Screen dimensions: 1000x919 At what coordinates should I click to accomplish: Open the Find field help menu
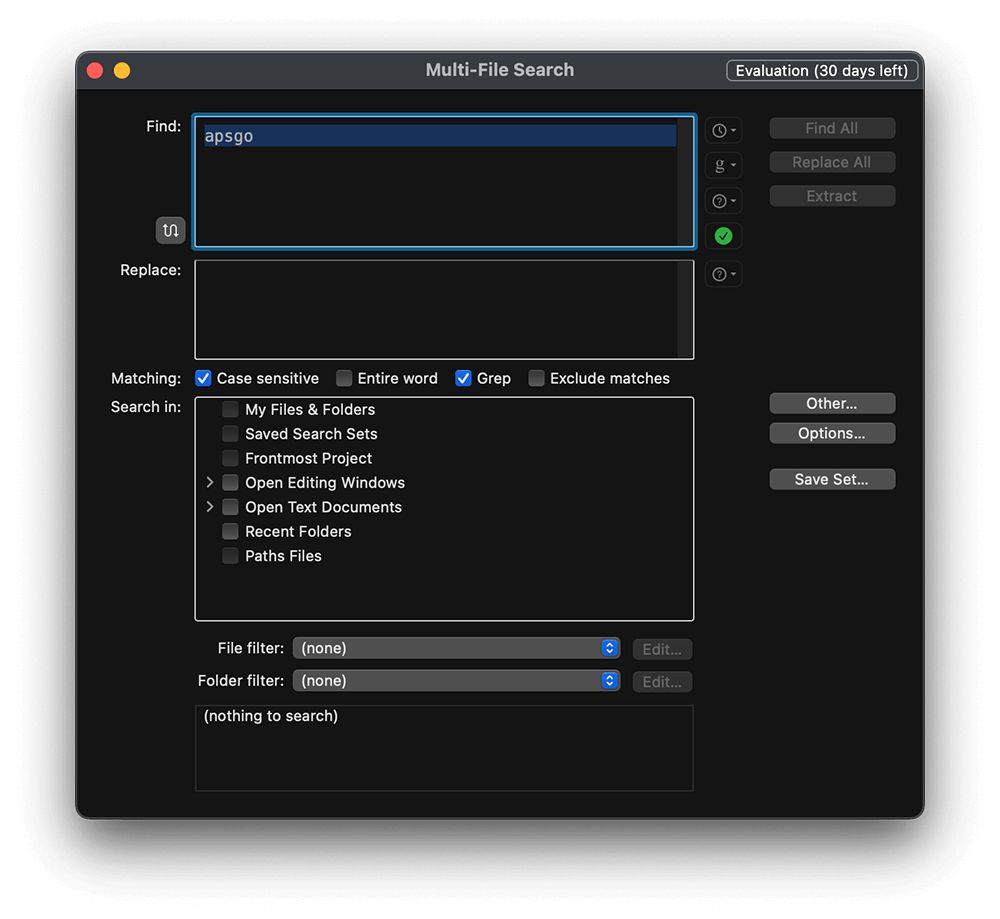(x=723, y=201)
